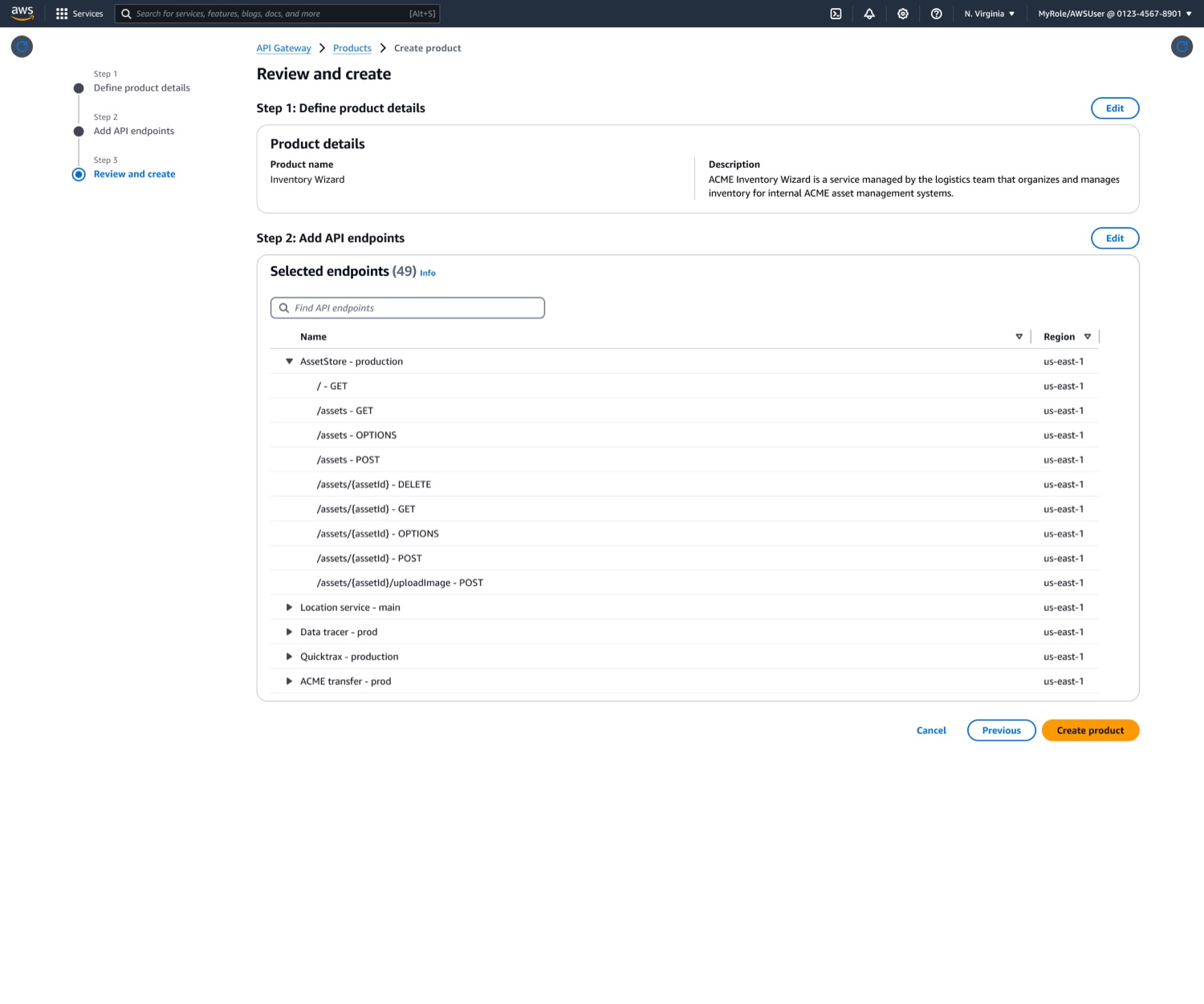Select '/assets/{assetId} - GET' row
This screenshot has width=1204, height=1004.
[x=684, y=509]
